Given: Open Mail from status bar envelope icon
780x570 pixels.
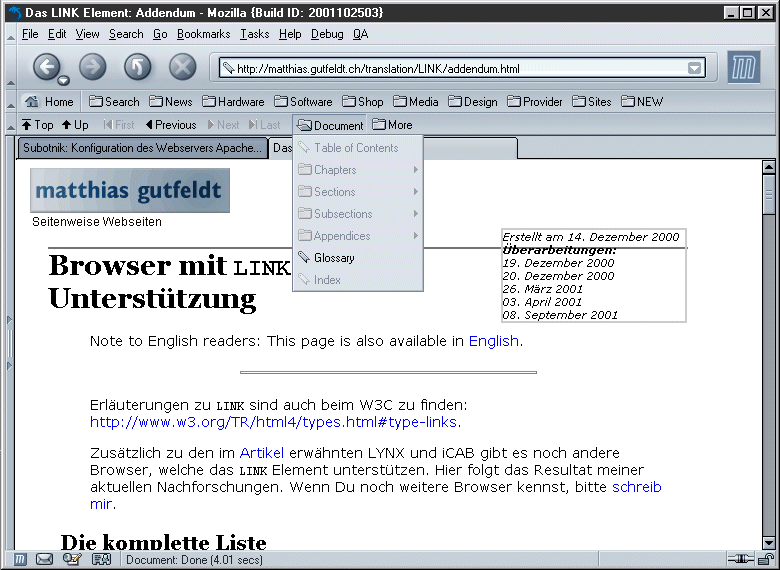Looking at the screenshot, I should 45,560.
